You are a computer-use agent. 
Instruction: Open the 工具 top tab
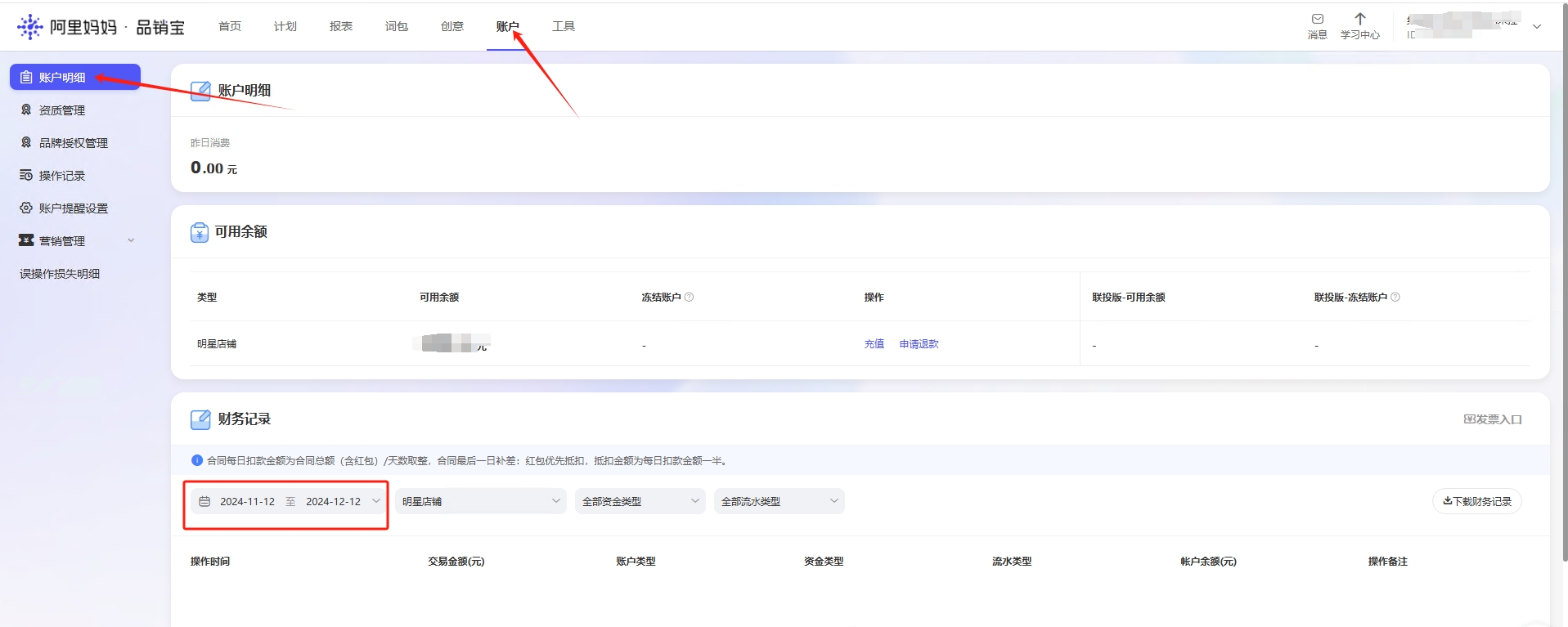pos(564,26)
